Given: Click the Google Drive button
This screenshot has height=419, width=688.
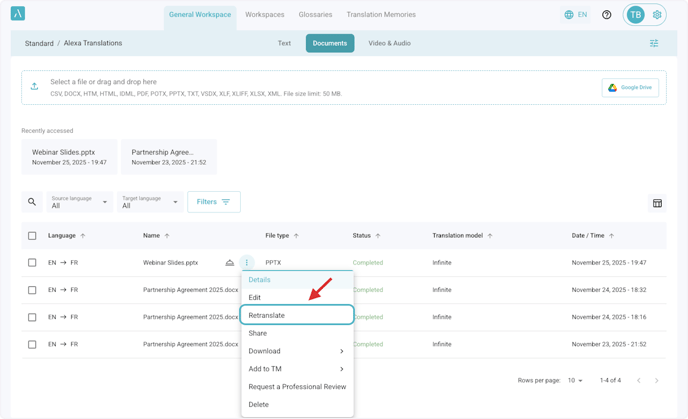Looking at the screenshot, I should pos(630,88).
